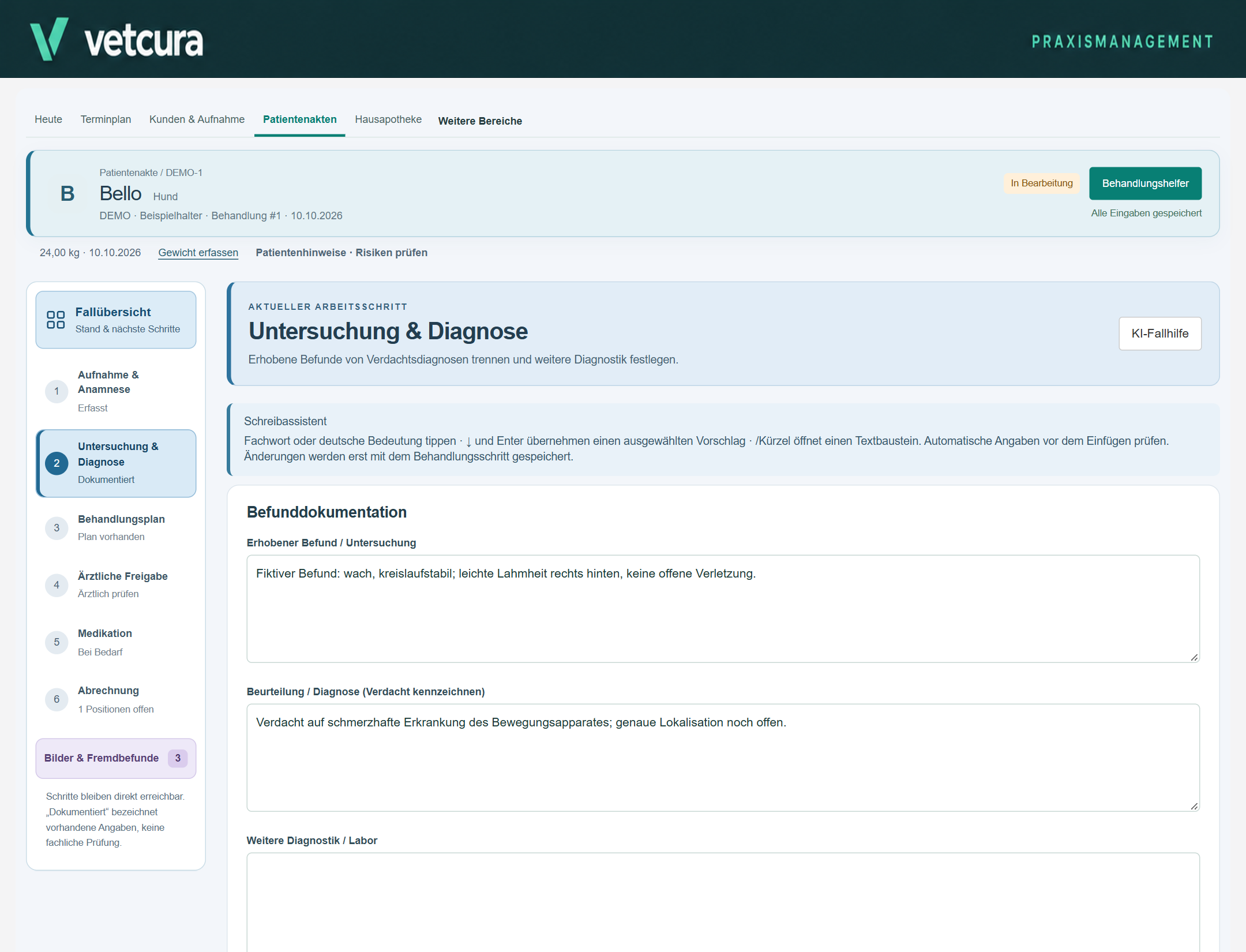1246x952 pixels.
Task: Switch to Terminplan tab
Action: 106,119
